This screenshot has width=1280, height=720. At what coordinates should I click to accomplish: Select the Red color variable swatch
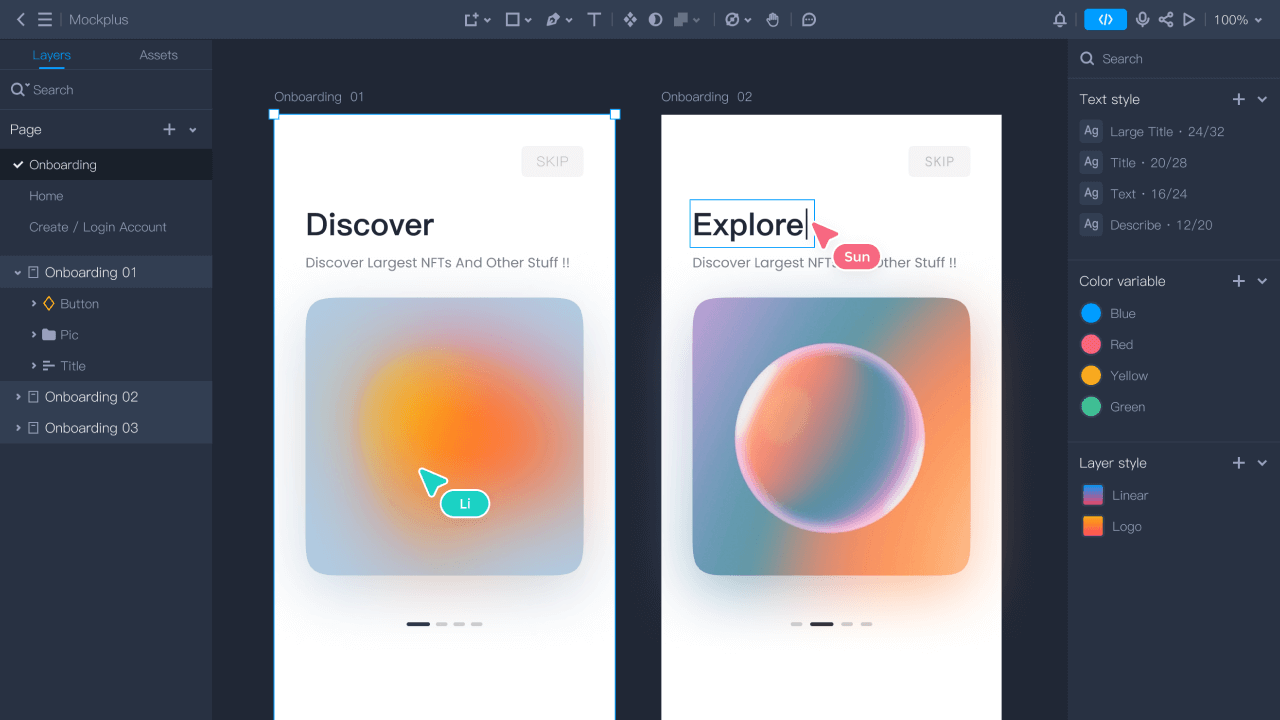[1091, 345]
